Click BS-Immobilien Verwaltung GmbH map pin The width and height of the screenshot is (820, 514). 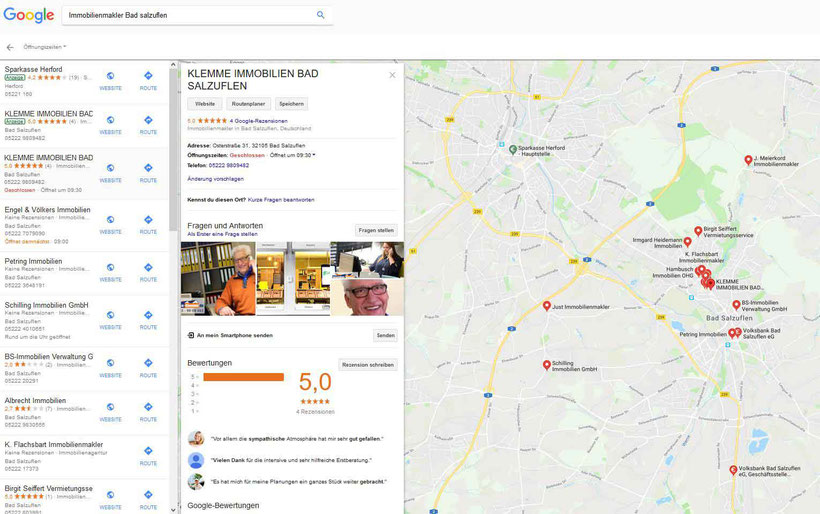(736, 305)
